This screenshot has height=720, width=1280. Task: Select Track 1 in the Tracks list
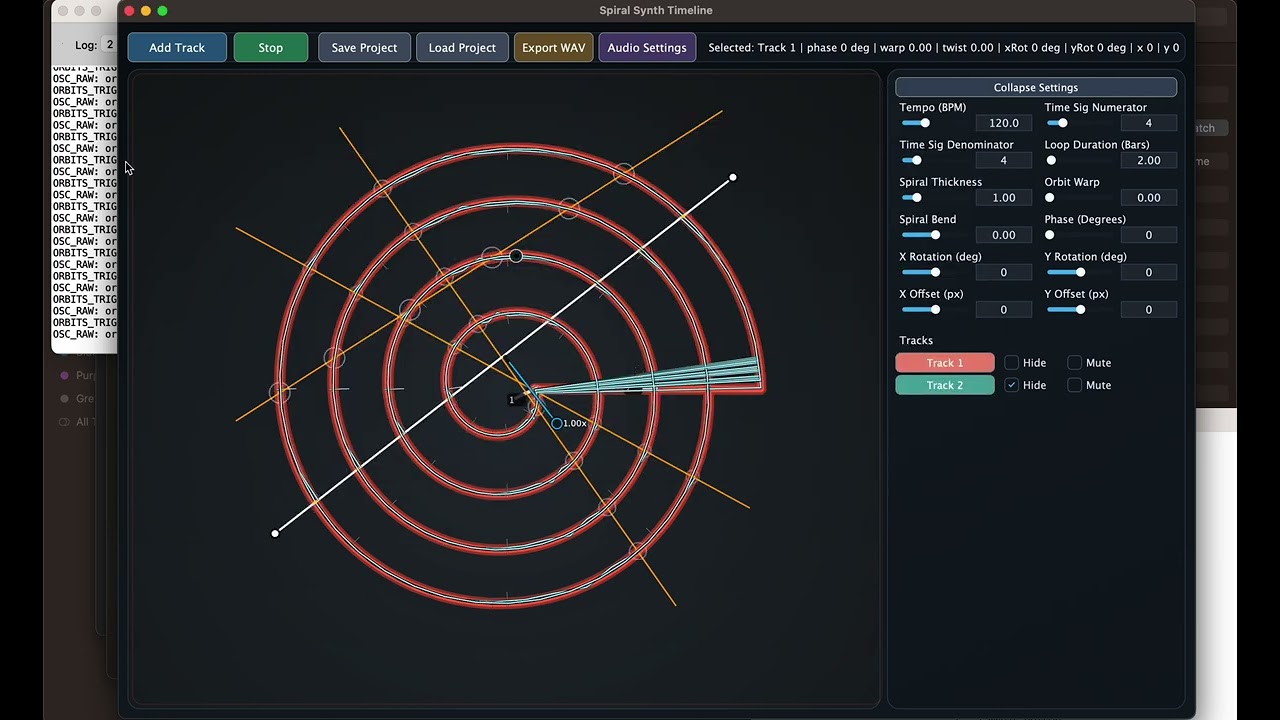point(945,363)
